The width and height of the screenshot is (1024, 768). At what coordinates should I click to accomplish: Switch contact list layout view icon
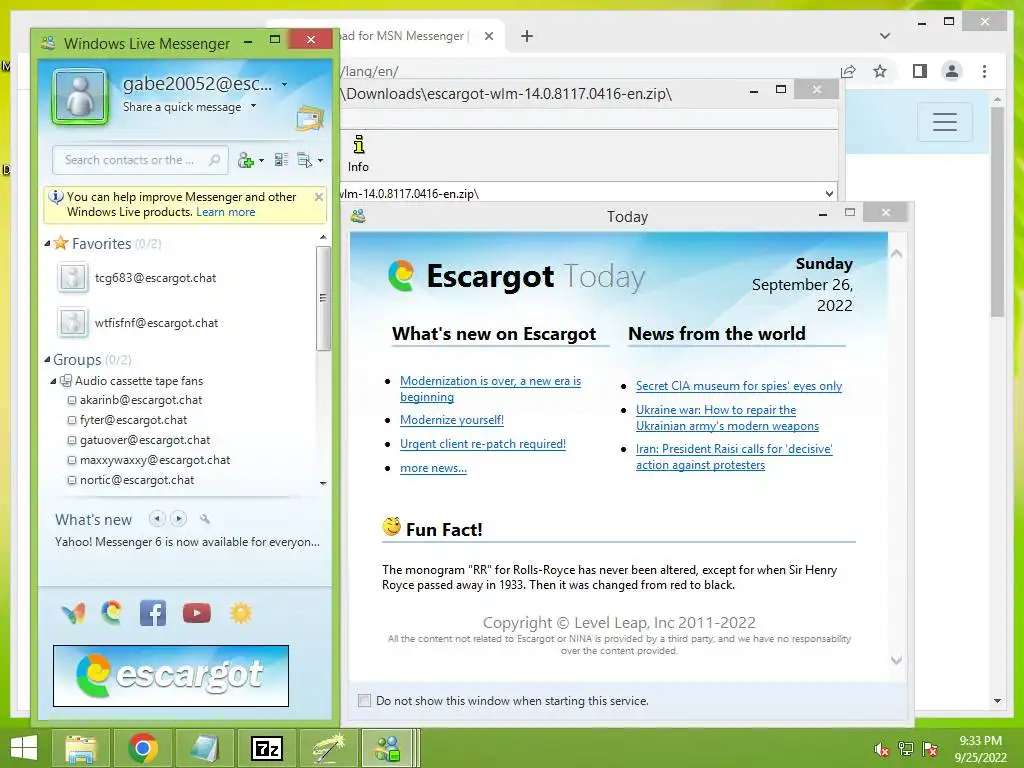[x=281, y=160]
